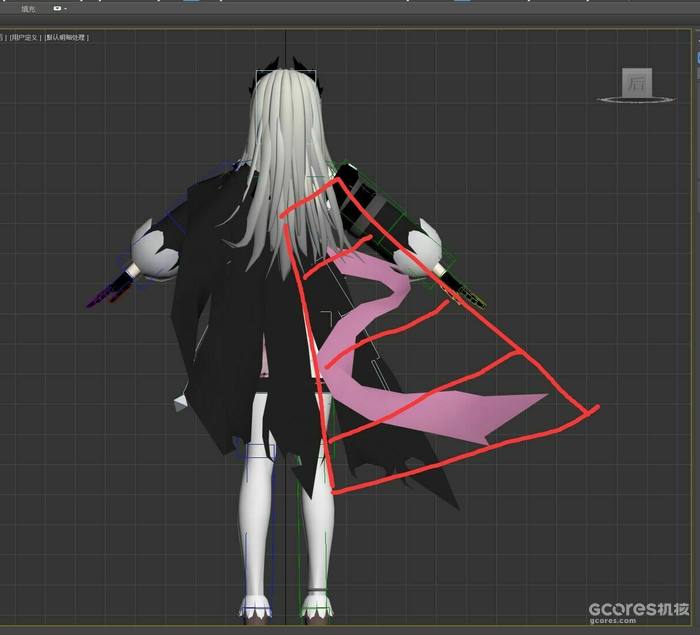
Task: Select the character's right white boot
Action: point(316,604)
